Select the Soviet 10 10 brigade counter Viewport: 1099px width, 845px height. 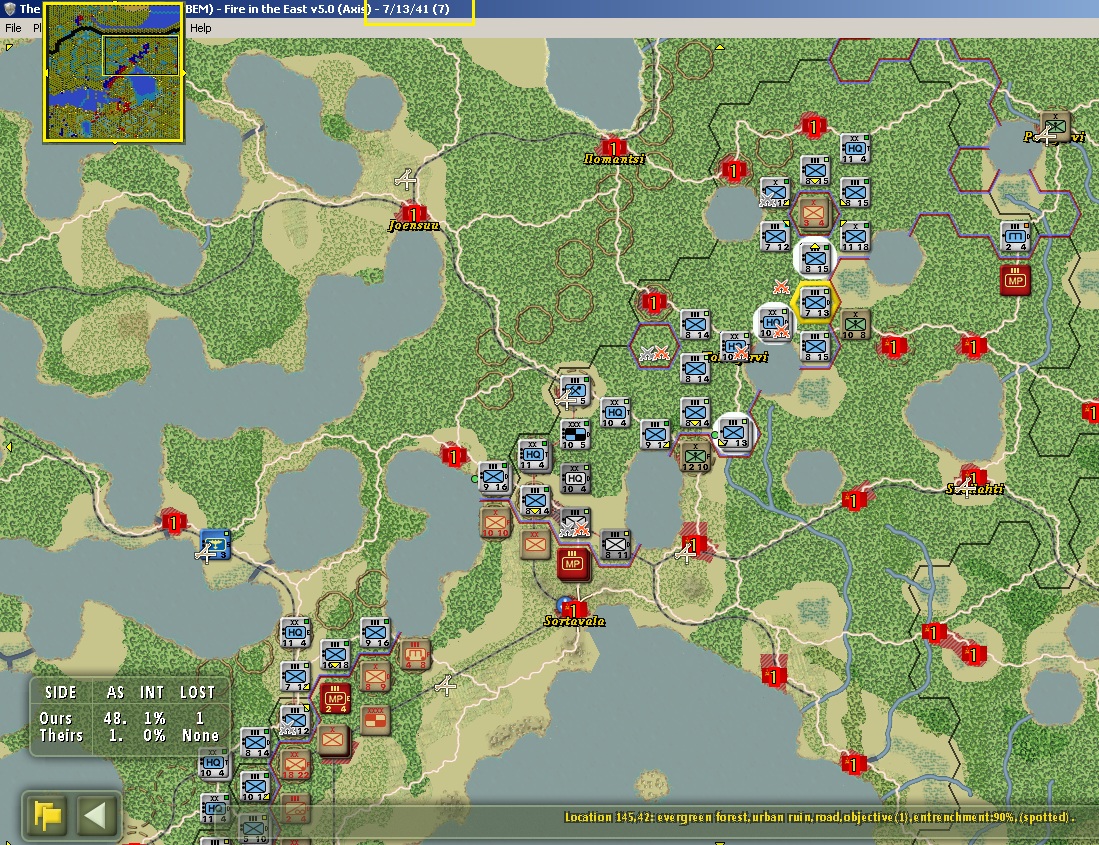click(x=495, y=523)
